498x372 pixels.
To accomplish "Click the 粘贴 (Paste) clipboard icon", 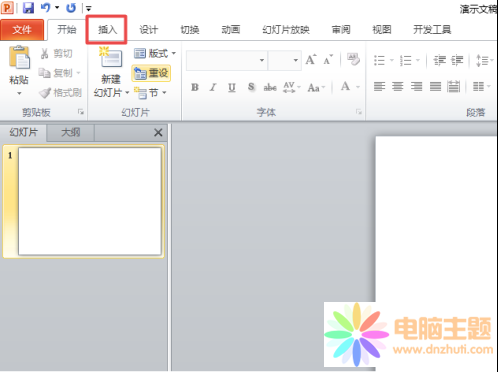I will (19, 58).
